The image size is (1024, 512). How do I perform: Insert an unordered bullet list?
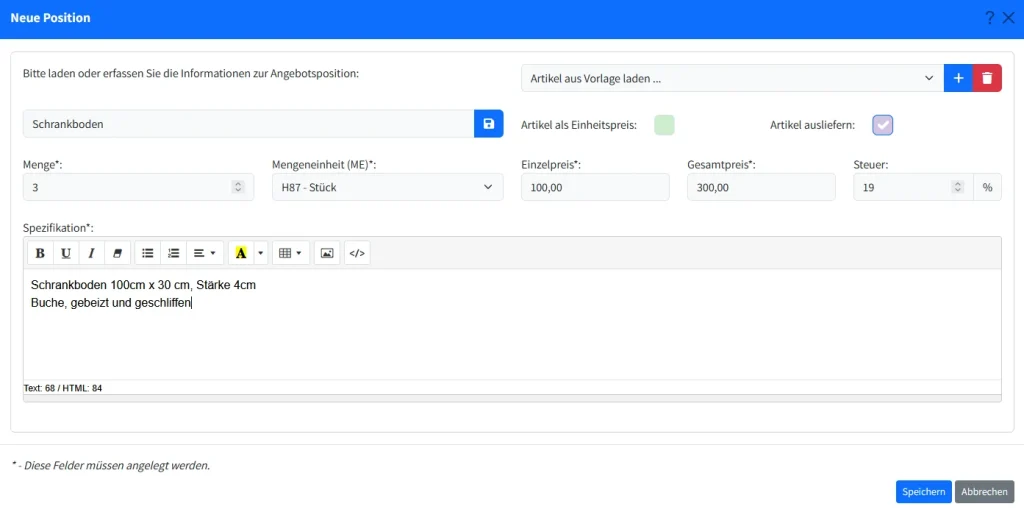[148, 253]
